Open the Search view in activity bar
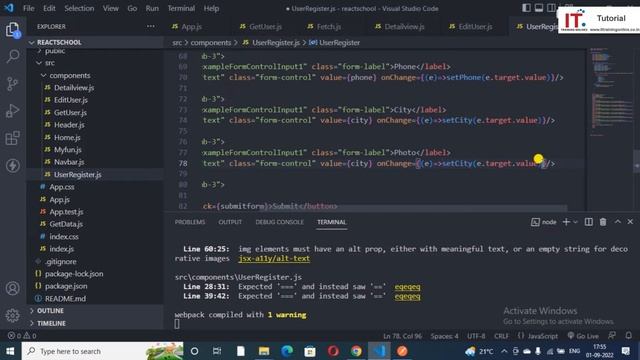Screen dimensions: 640x360 pyautogui.click(x=13, y=56)
